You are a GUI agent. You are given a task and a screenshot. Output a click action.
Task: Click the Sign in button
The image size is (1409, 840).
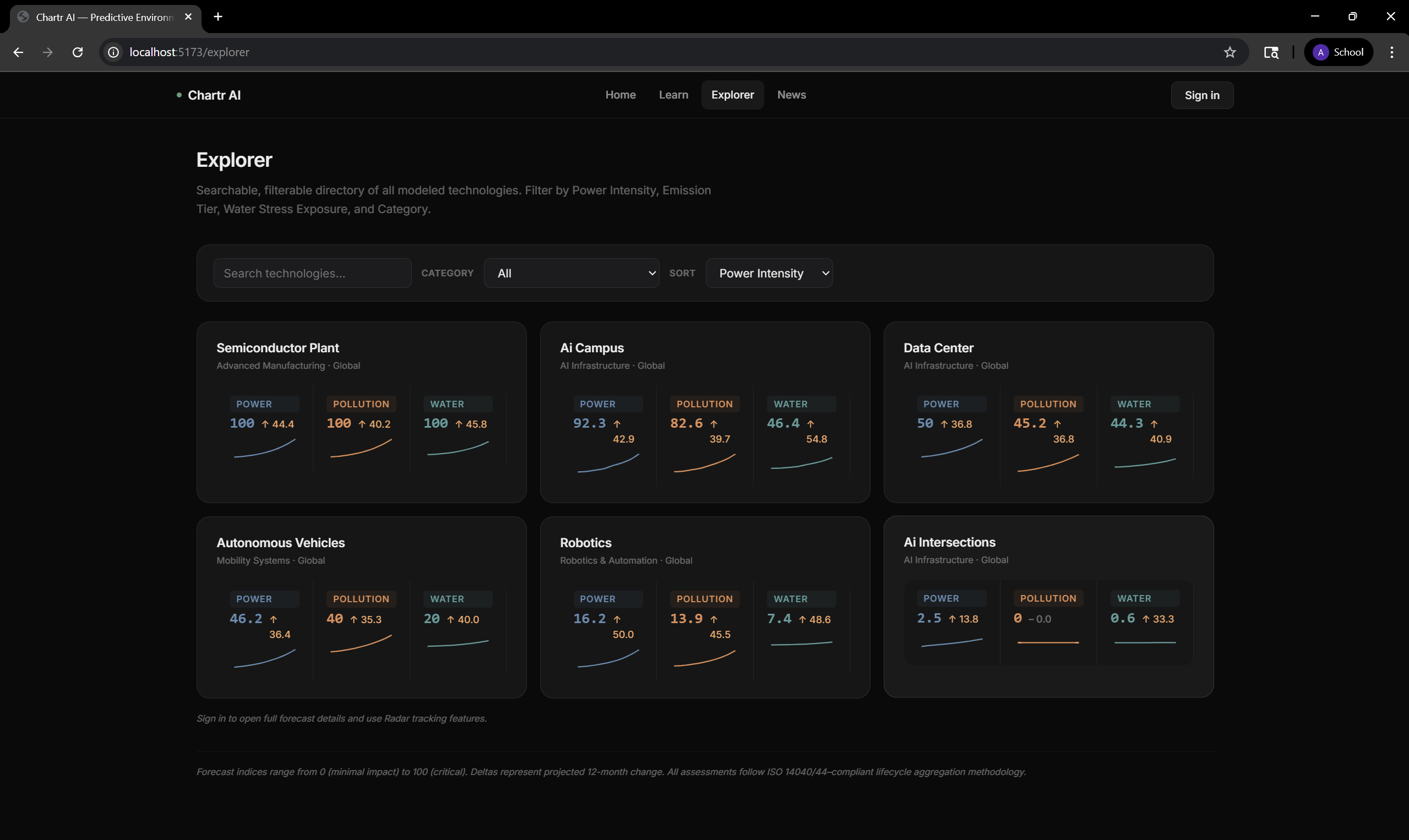click(x=1202, y=95)
